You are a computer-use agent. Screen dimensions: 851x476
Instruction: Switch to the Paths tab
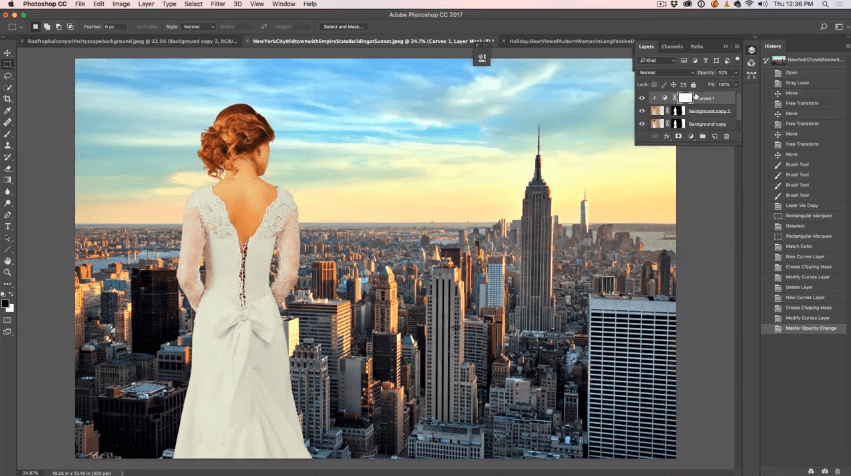(x=697, y=47)
